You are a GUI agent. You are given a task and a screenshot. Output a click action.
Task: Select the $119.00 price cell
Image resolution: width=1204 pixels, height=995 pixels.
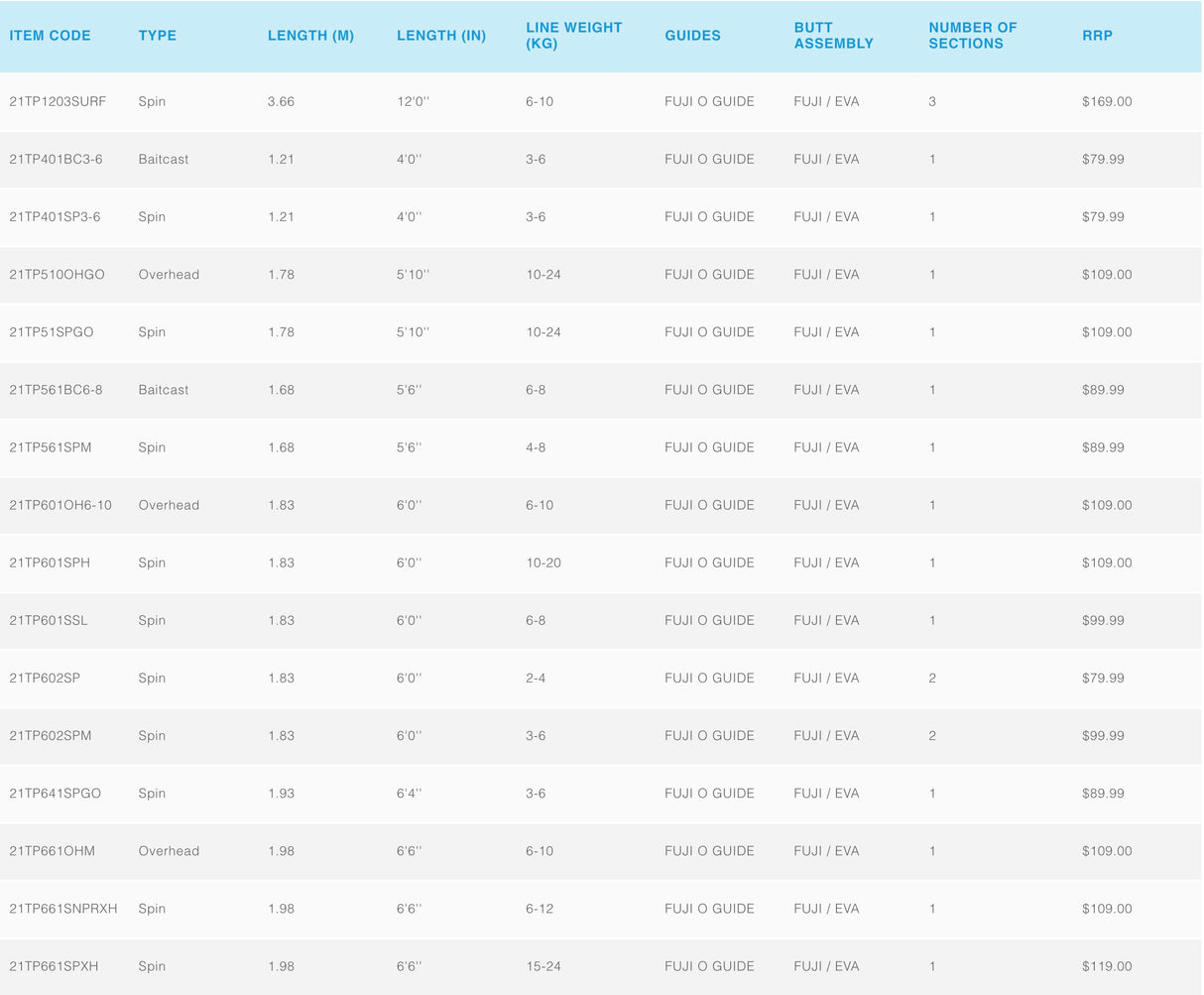(x=1107, y=966)
